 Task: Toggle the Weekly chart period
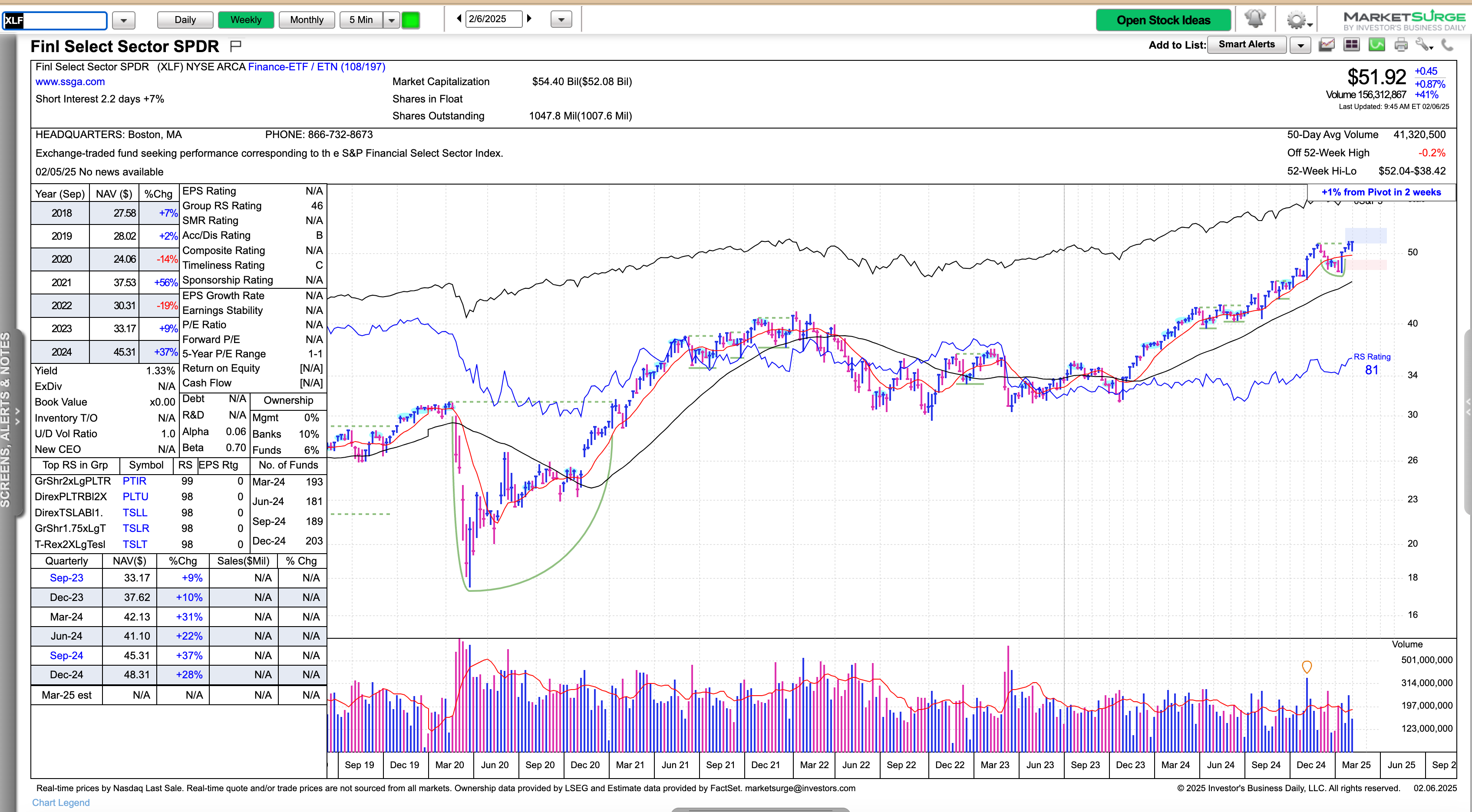pyautogui.click(x=246, y=20)
